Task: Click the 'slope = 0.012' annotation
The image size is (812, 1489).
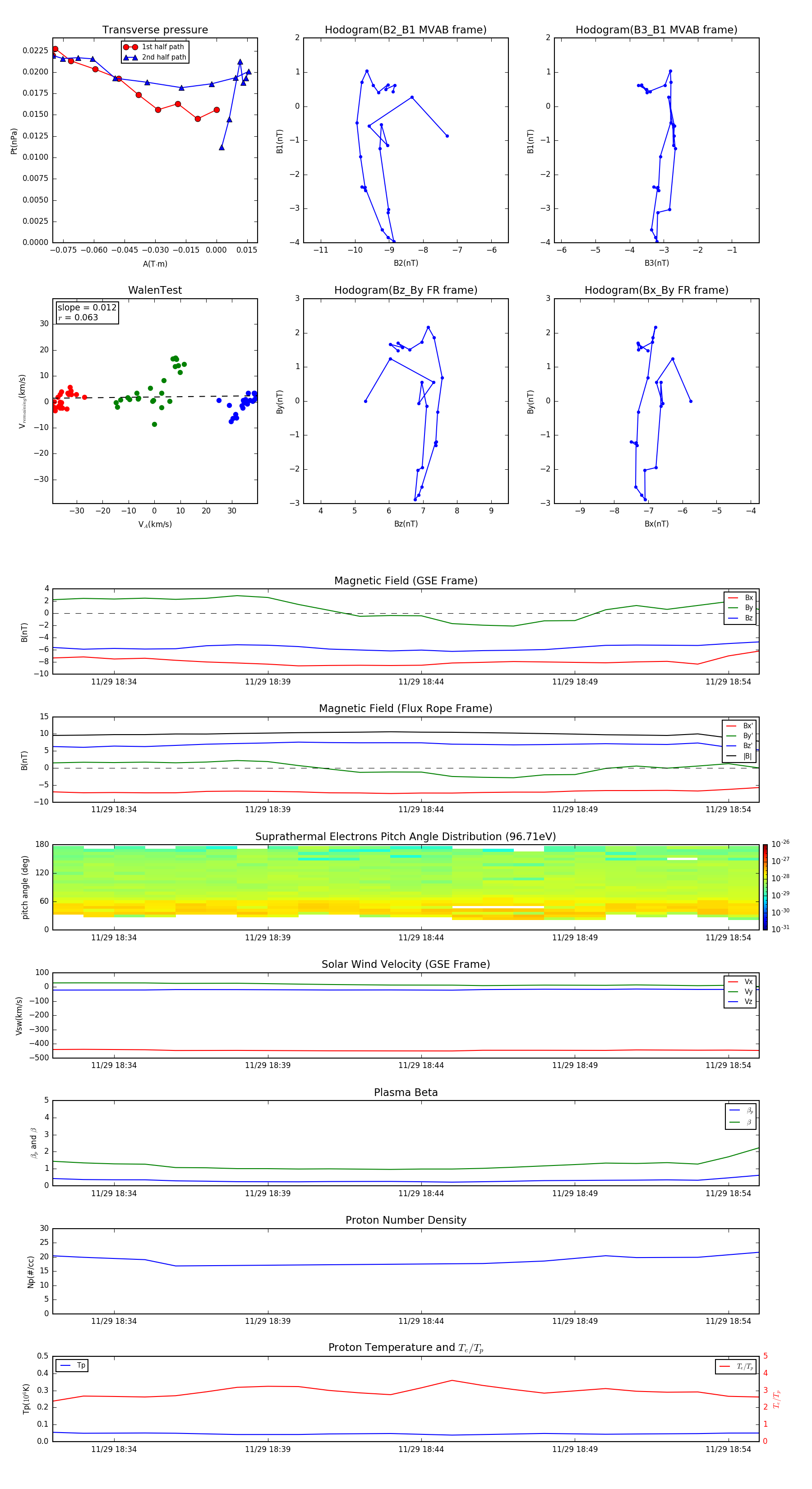Action: [x=87, y=308]
